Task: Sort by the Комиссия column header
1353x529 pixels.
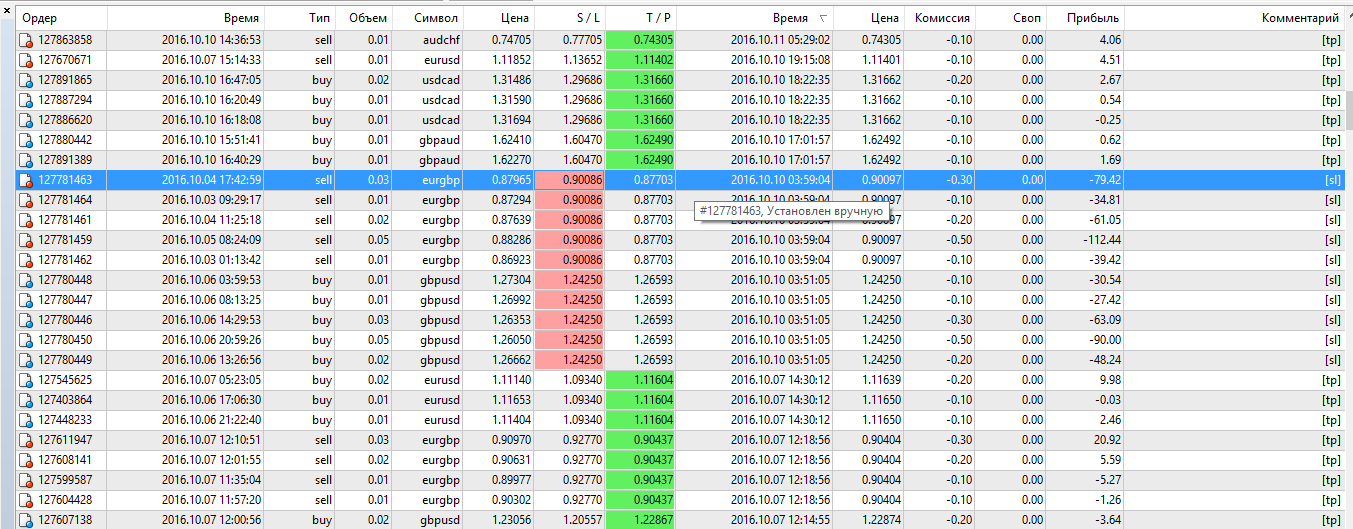Action: (941, 19)
